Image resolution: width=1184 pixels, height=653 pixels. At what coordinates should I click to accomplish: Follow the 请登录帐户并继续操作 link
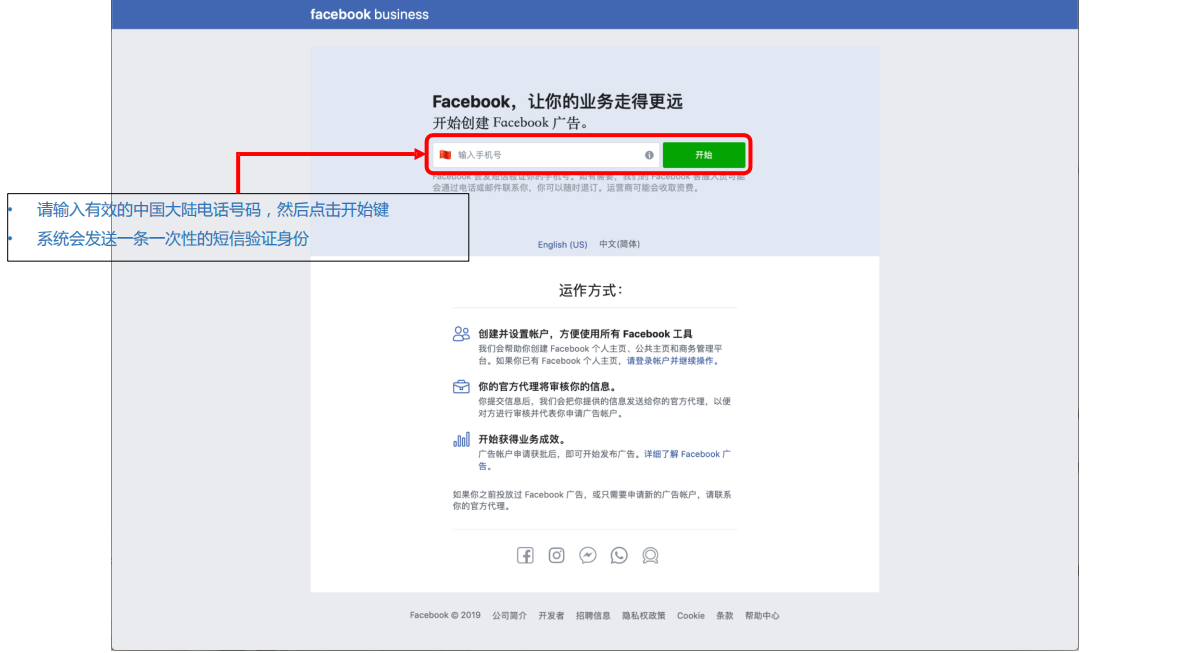pyautogui.click(x=673, y=361)
